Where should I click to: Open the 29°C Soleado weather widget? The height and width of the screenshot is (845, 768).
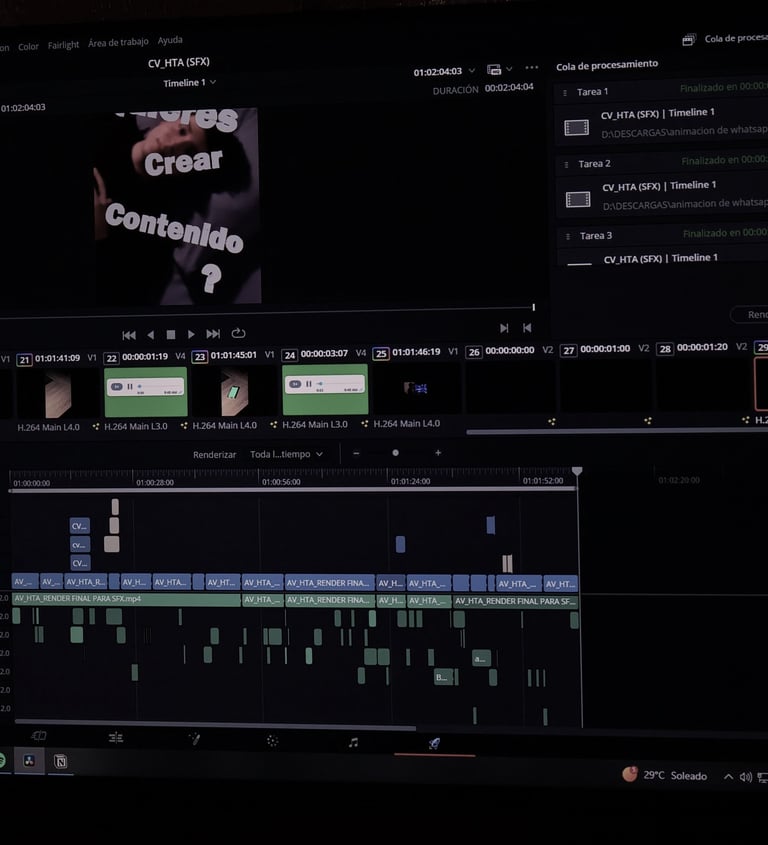(x=665, y=775)
